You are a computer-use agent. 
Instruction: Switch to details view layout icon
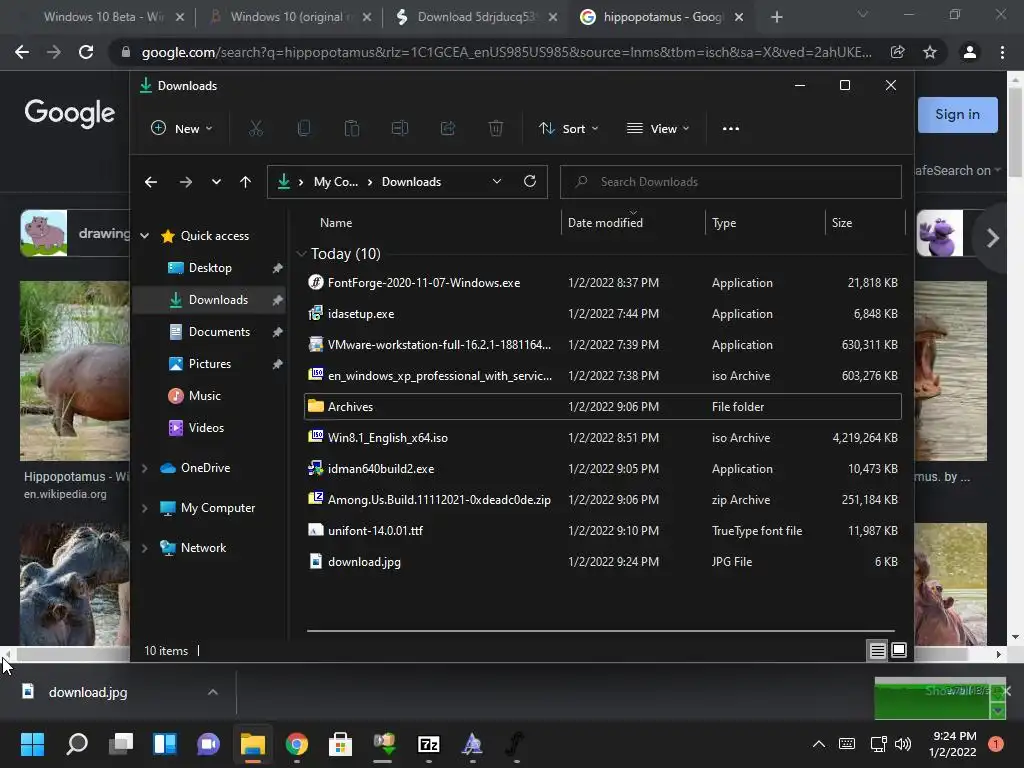(878, 650)
